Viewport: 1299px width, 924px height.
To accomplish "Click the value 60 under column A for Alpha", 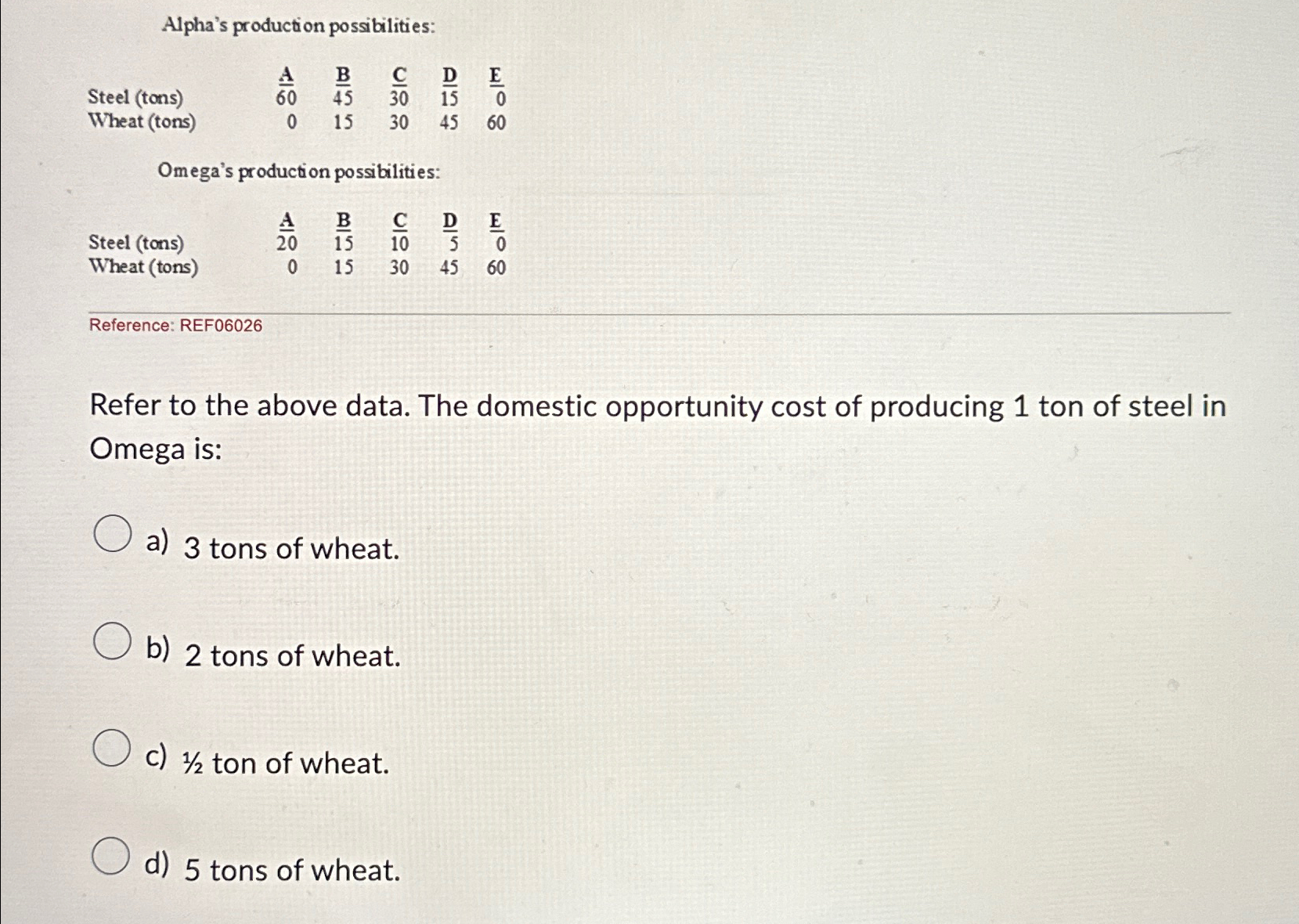I will point(288,96).
